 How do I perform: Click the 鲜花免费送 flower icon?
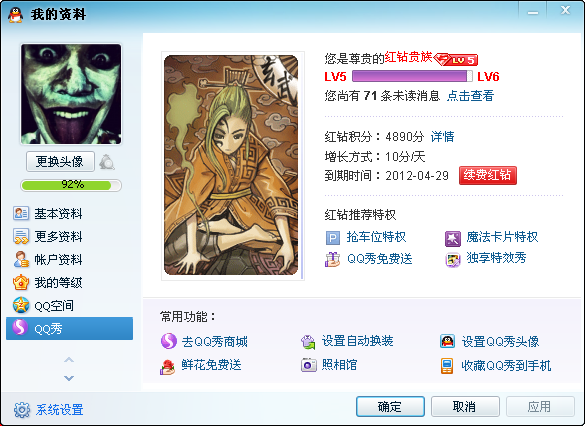(168, 367)
